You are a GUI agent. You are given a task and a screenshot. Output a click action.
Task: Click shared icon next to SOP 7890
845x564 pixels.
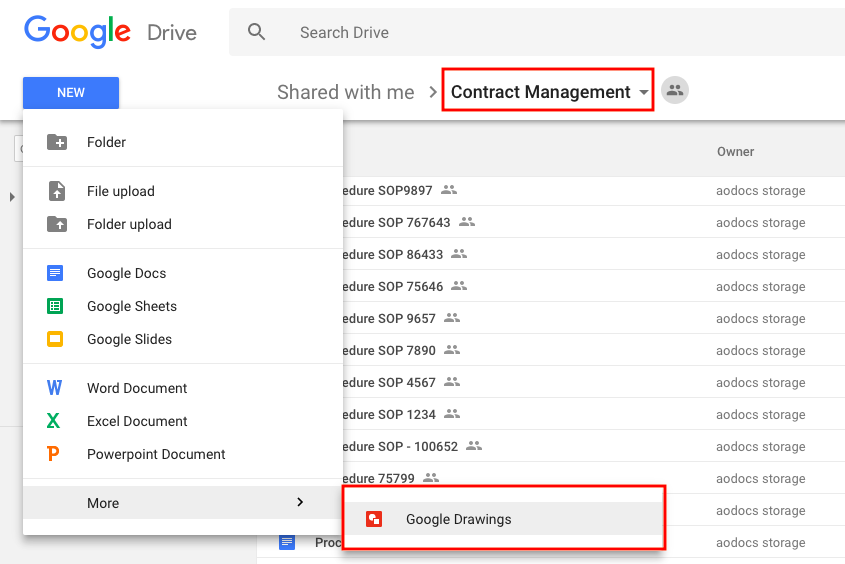tap(452, 350)
